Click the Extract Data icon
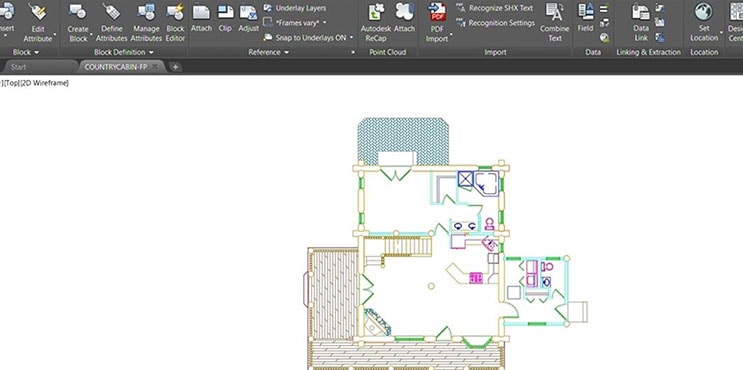743x370 pixels. pos(660,37)
